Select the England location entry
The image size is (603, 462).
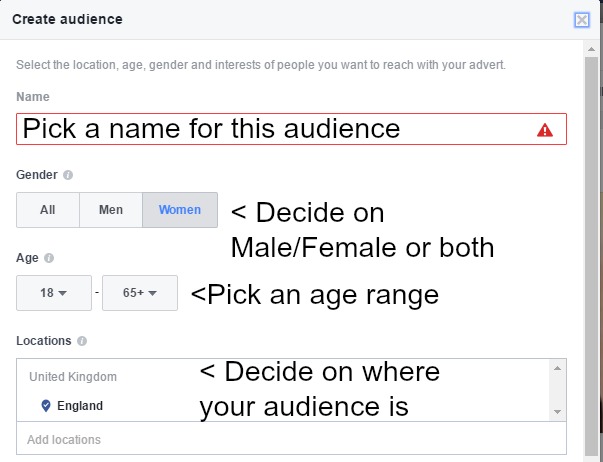pyautogui.click(x=80, y=406)
